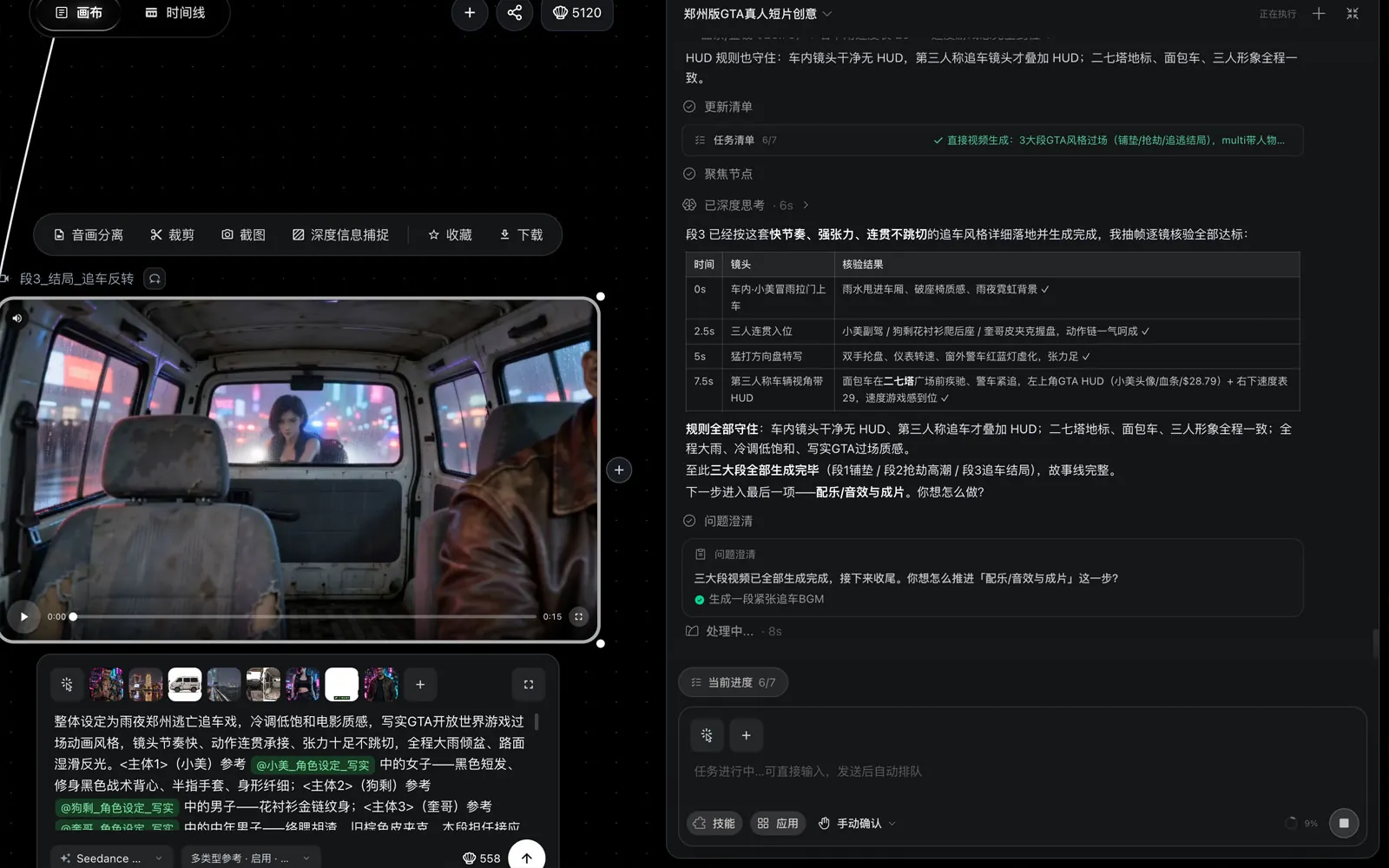The image size is (1389, 868).
Task: Download the video via 下载
Action: (x=522, y=235)
